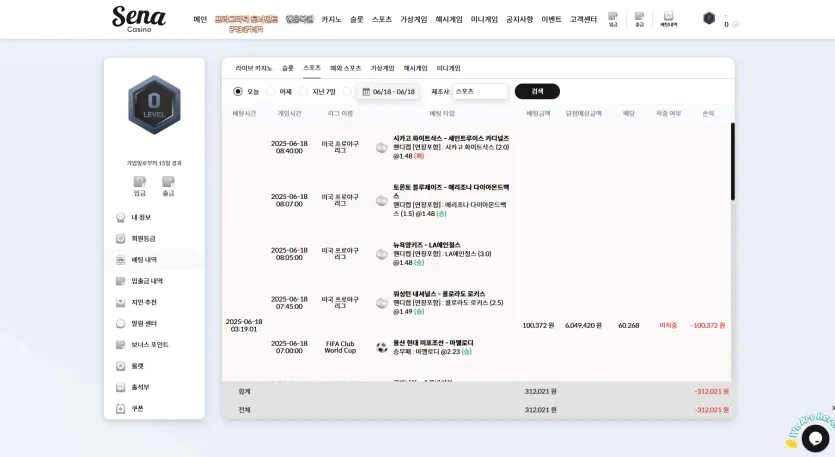This screenshot has height=457, width=835.
Task: Click 손익 column header
Action: coord(708,113)
